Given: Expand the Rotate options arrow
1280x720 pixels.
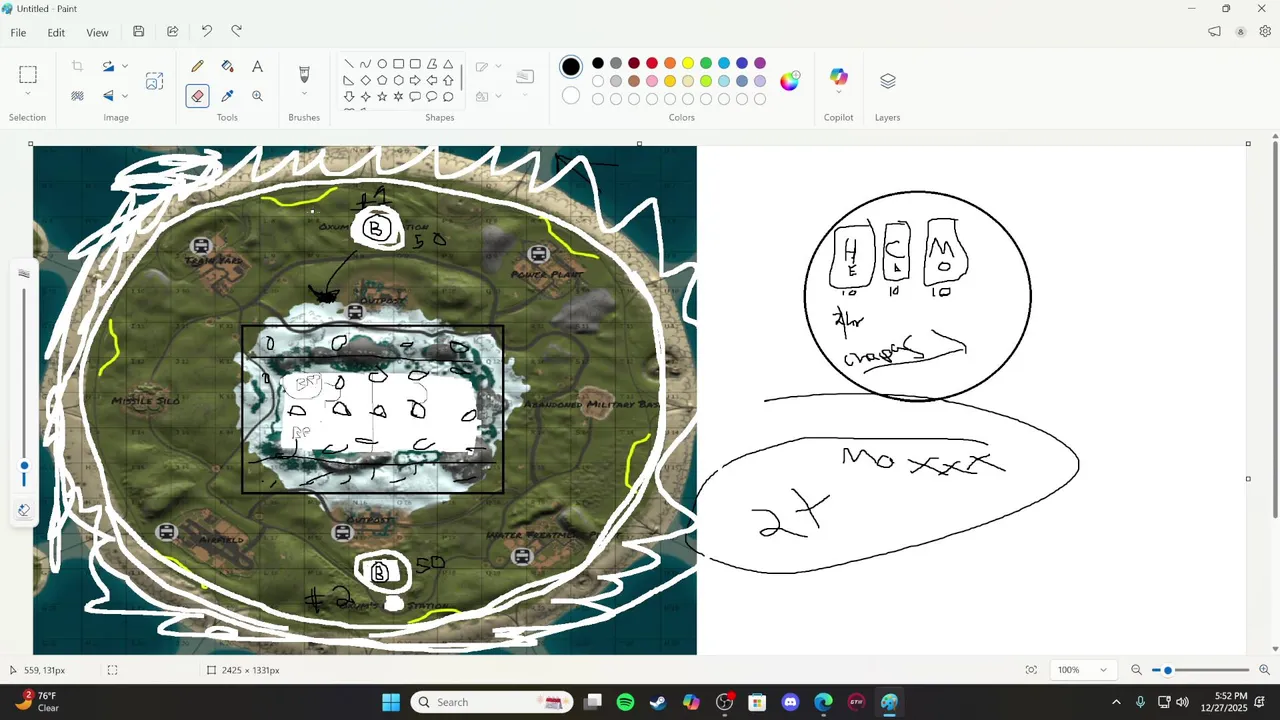Looking at the screenshot, I should 125,66.
